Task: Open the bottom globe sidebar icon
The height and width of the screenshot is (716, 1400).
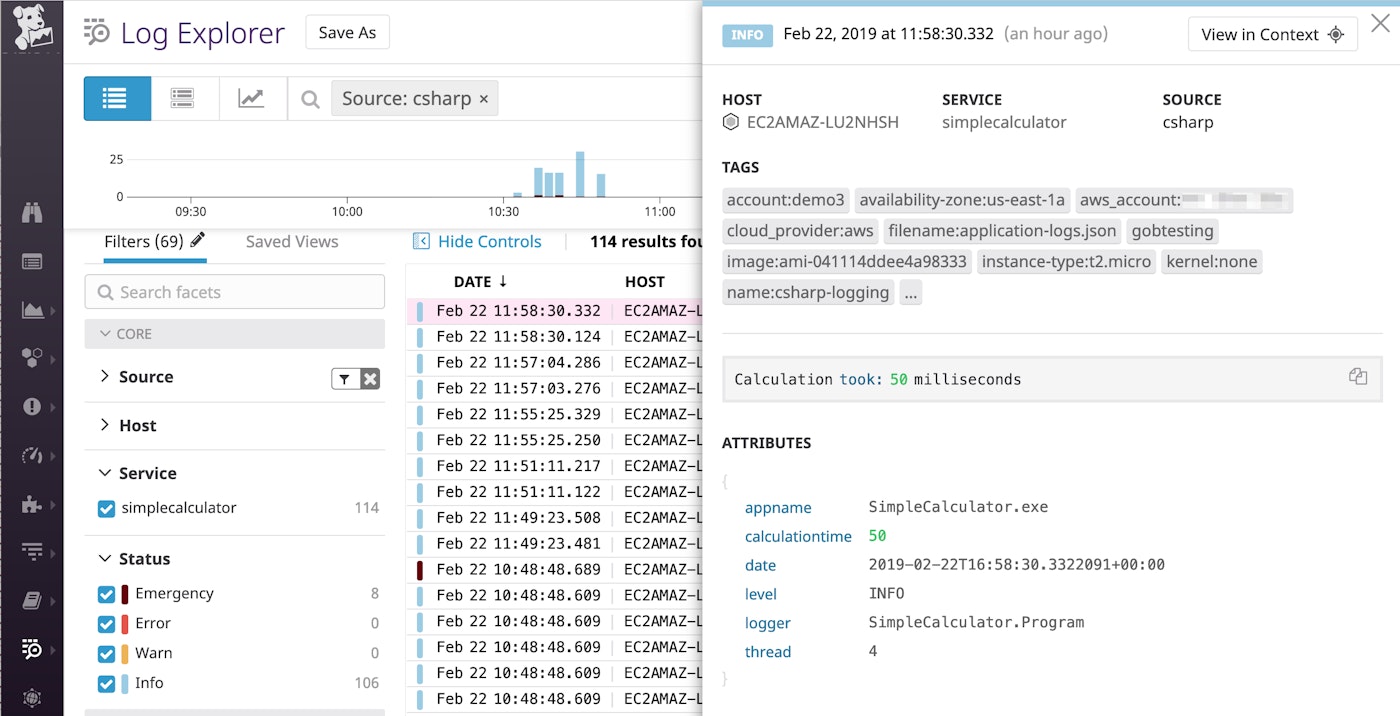Action: [x=32, y=697]
